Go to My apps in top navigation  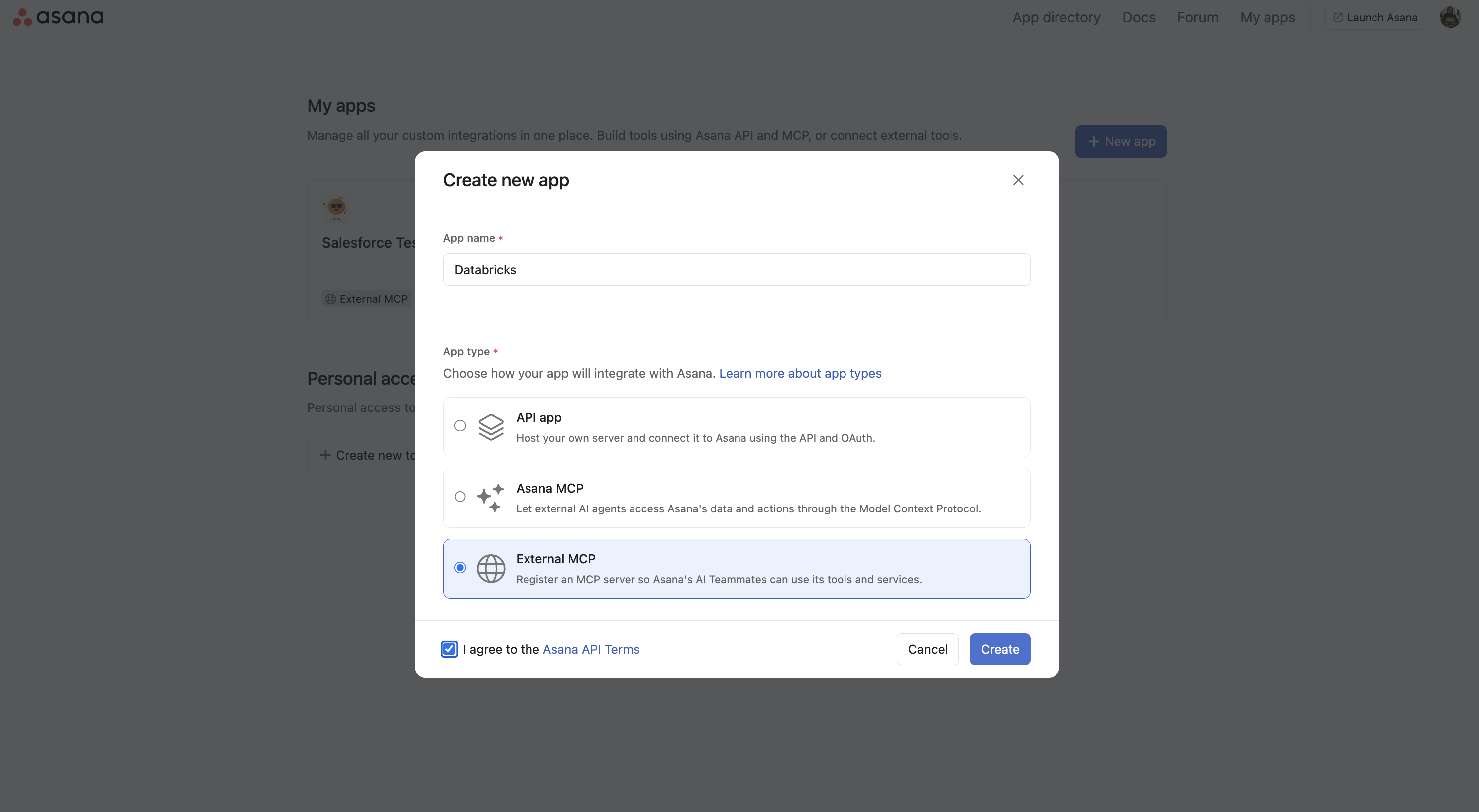tap(1267, 17)
